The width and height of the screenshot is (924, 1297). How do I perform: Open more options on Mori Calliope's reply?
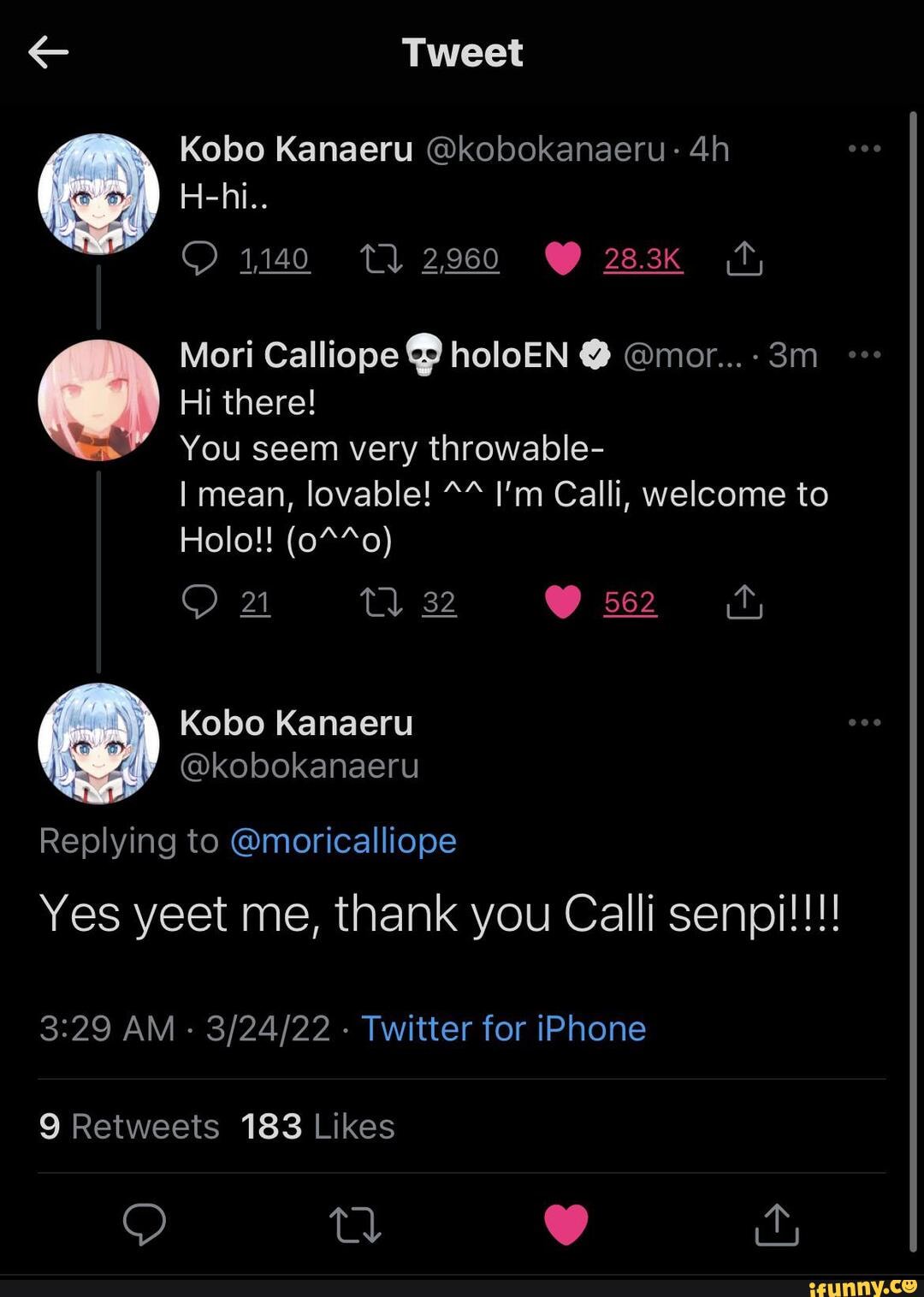868,353
